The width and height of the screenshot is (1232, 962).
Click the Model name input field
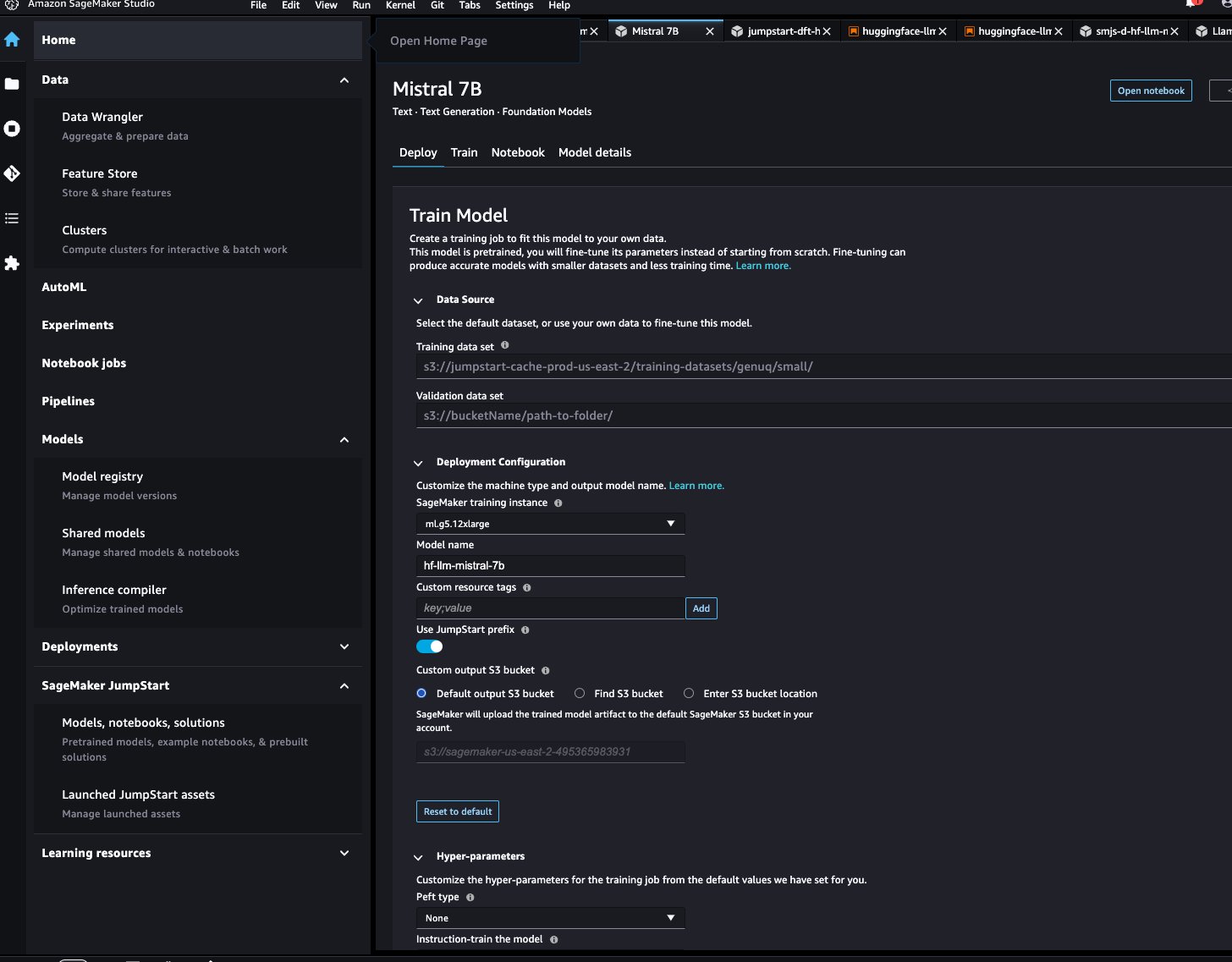pos(550,566)
